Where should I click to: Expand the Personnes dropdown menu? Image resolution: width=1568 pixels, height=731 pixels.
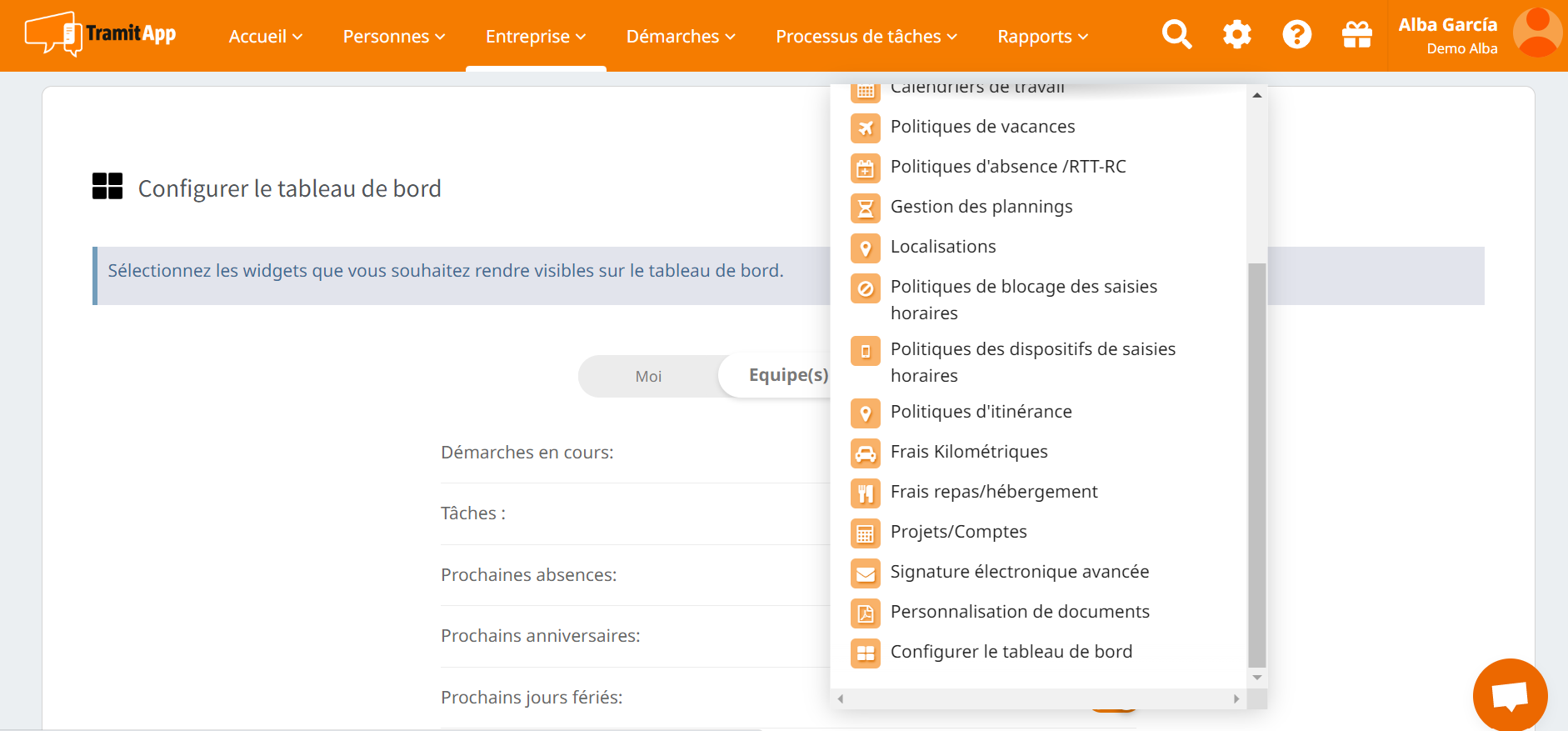[x=393, y=37]
